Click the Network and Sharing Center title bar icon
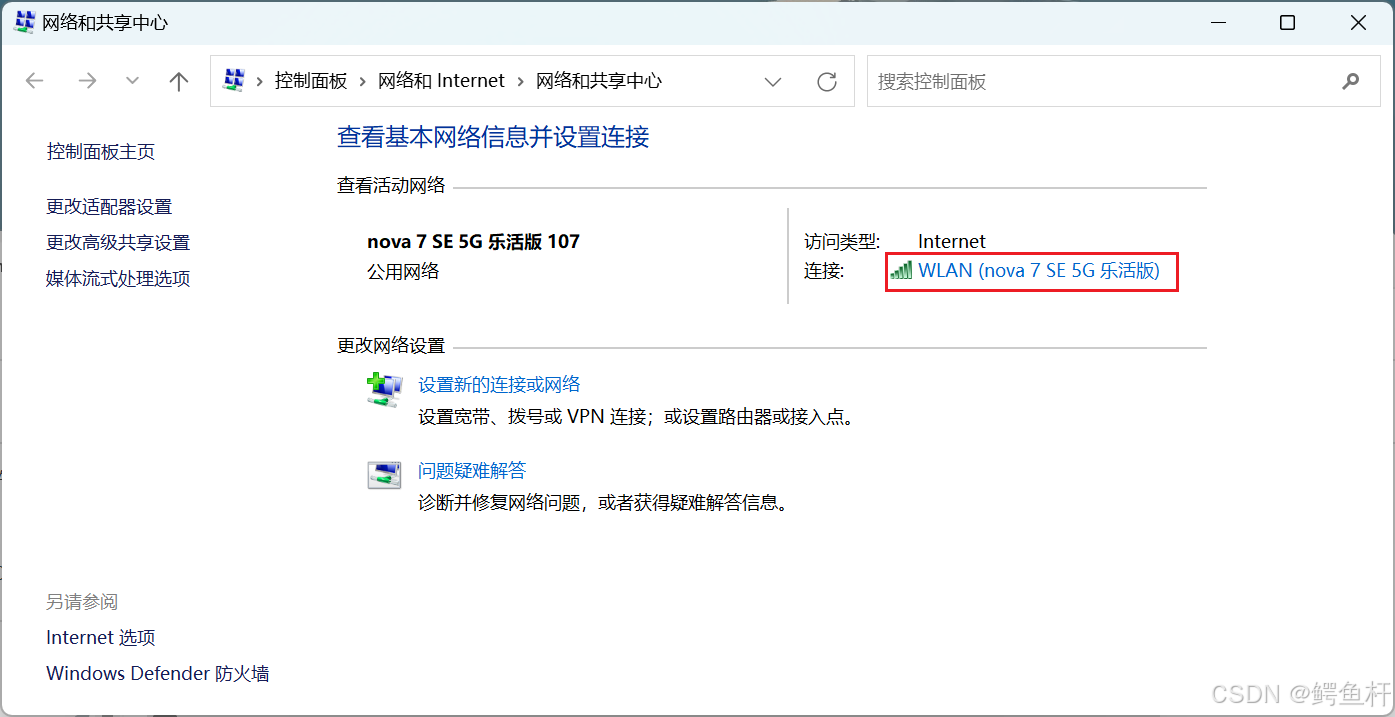1395x717 pixels. pos(24,22)
